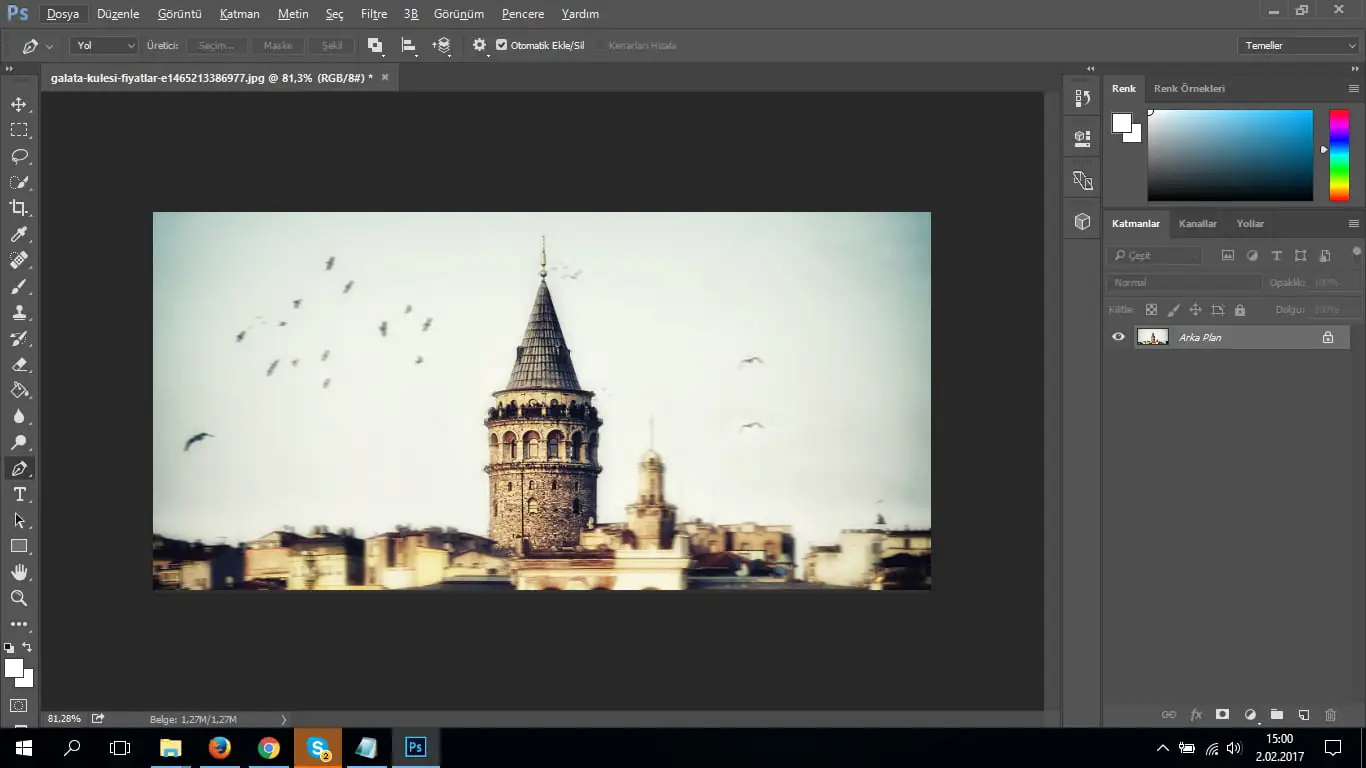
Task: Select the Crop tool
Action: tap(19, 208)
